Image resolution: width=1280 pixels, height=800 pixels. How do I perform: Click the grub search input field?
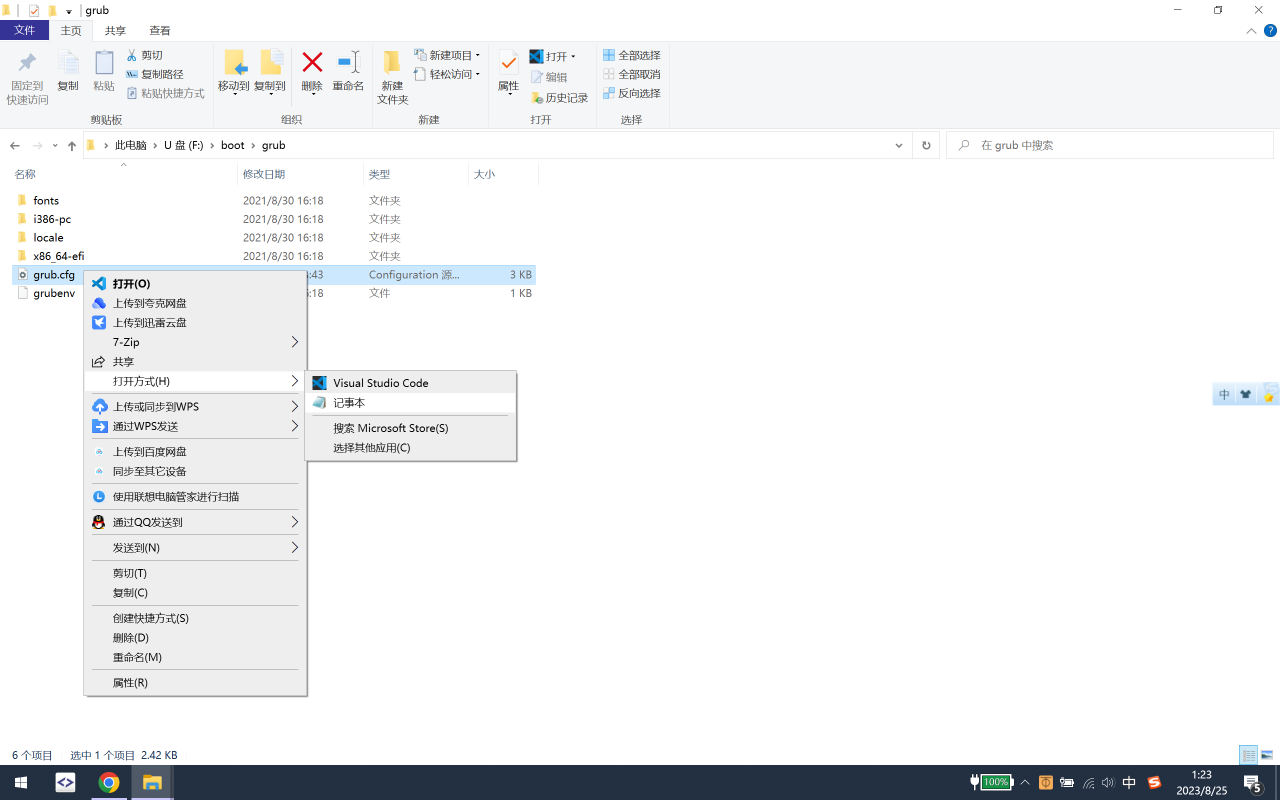(x=1110, y=145)
